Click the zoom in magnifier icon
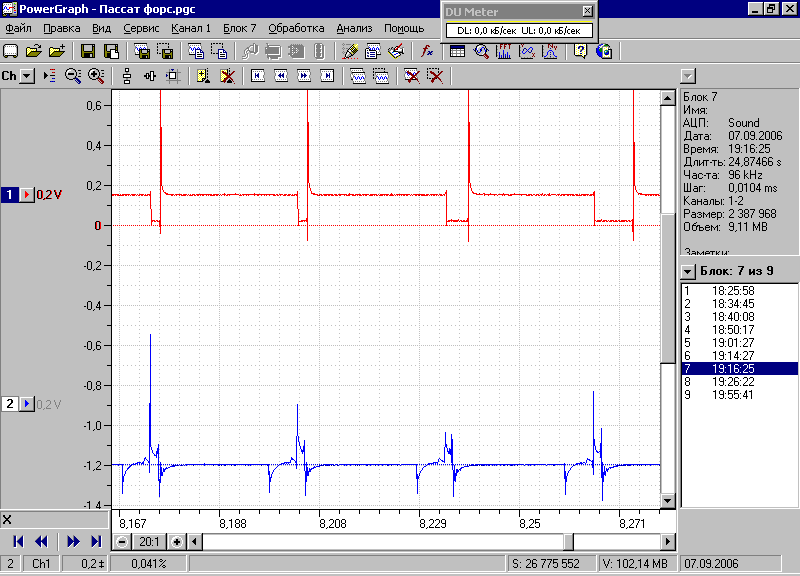Screen dimensions: 800x576 click(x=96, y=76)
